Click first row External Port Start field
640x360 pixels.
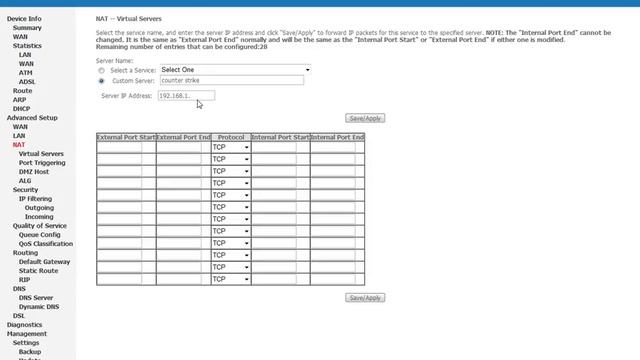pyautogui.click(x=119, y=147)
